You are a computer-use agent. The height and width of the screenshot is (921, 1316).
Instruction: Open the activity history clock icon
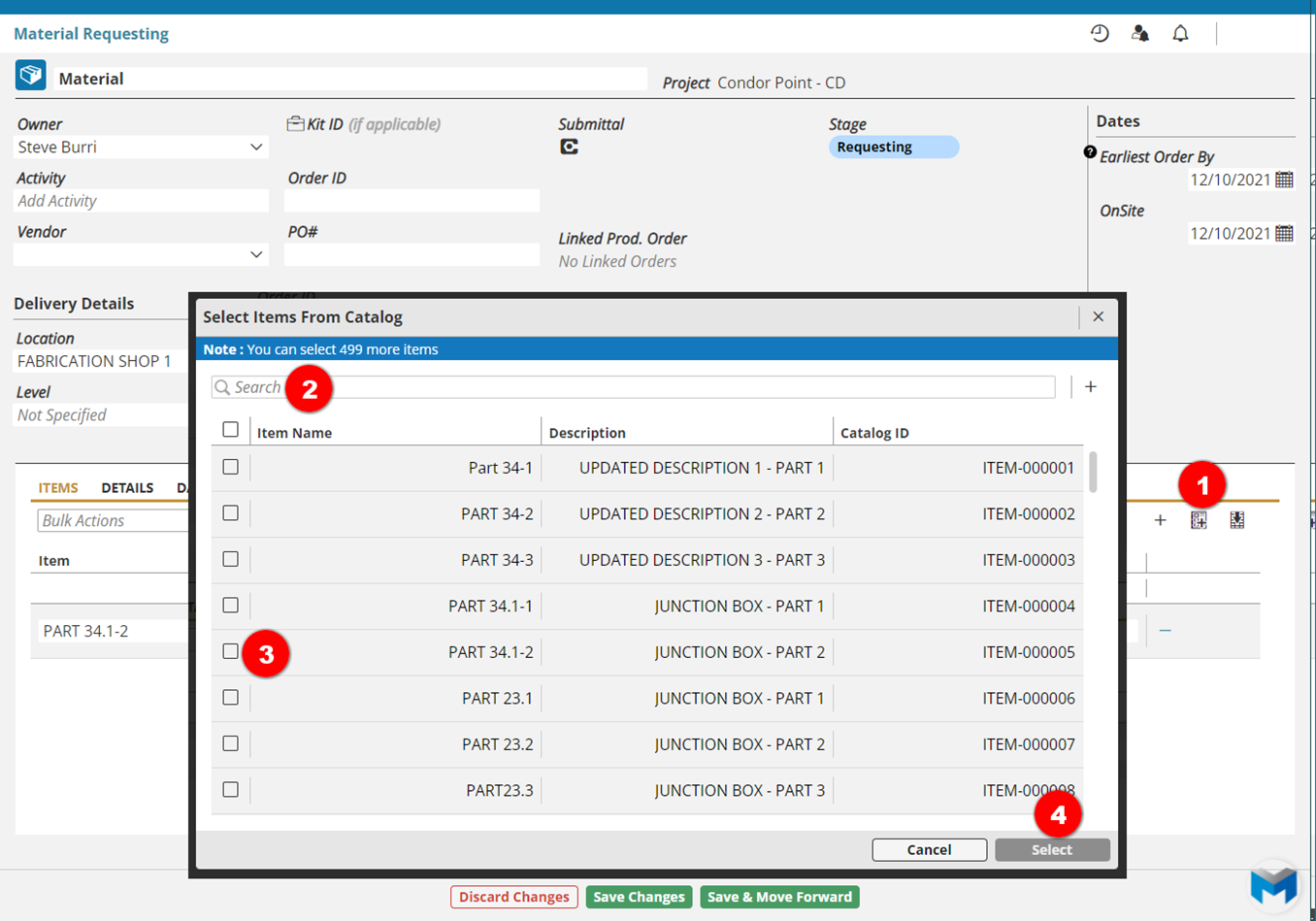pos(1100,34)
